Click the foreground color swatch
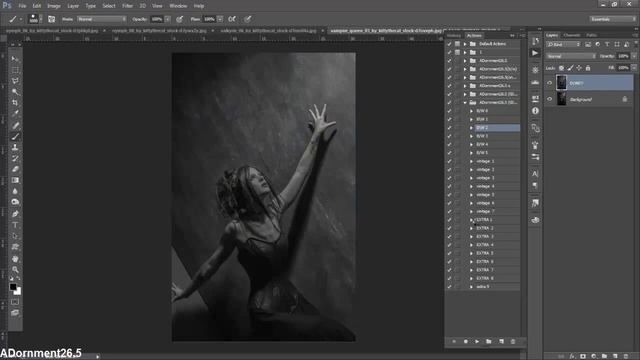 (13, 287)
